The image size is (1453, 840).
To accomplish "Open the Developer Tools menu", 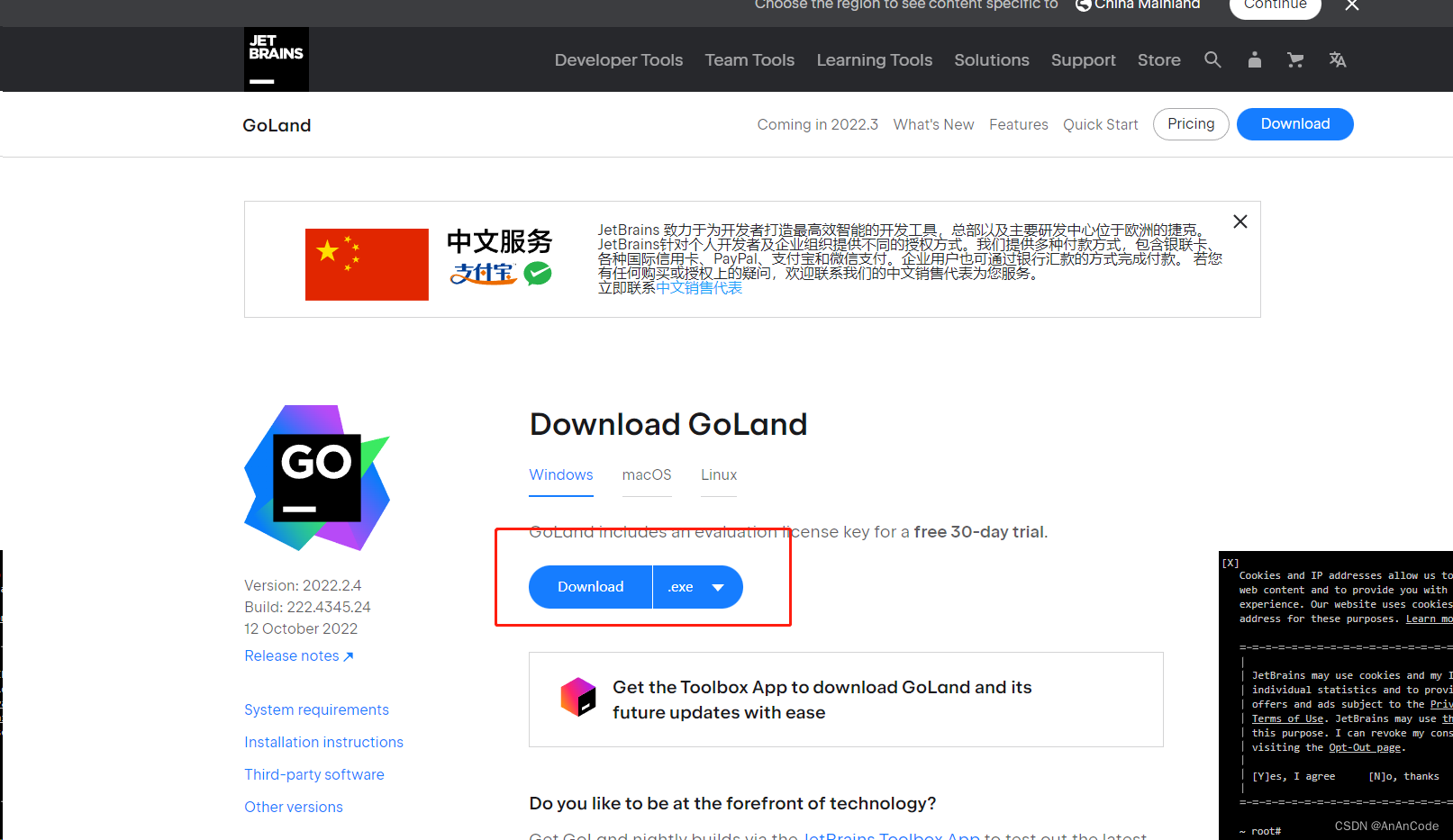I will click(619, 59).
